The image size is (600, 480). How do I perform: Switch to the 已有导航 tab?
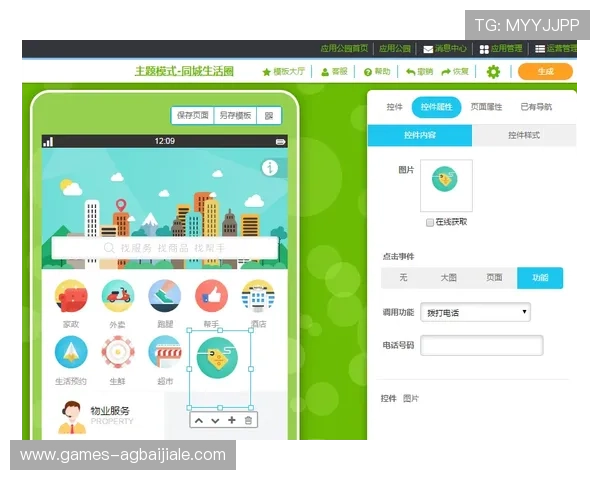(536, 107)
